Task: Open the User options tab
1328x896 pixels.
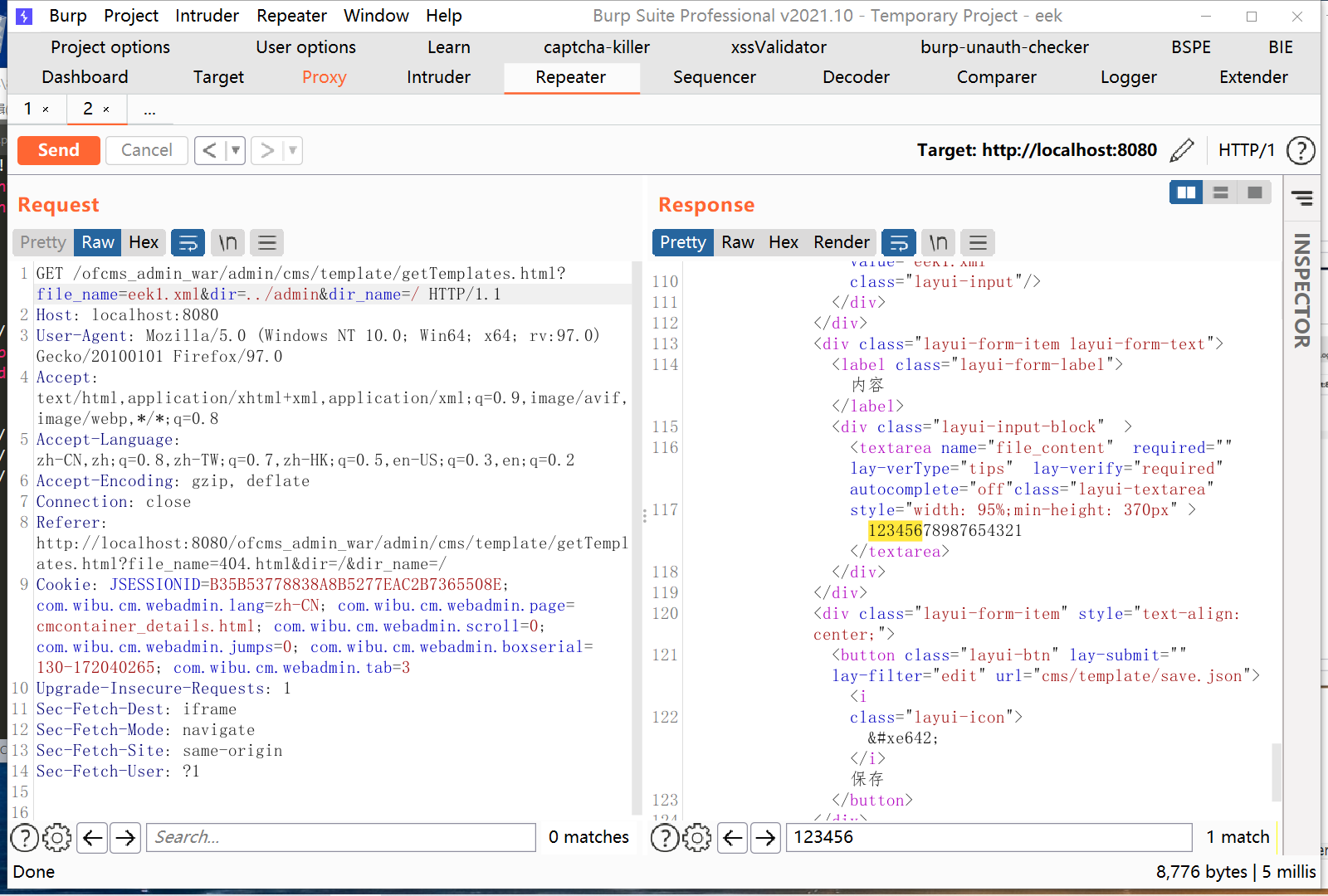Action: click(305, 47)
